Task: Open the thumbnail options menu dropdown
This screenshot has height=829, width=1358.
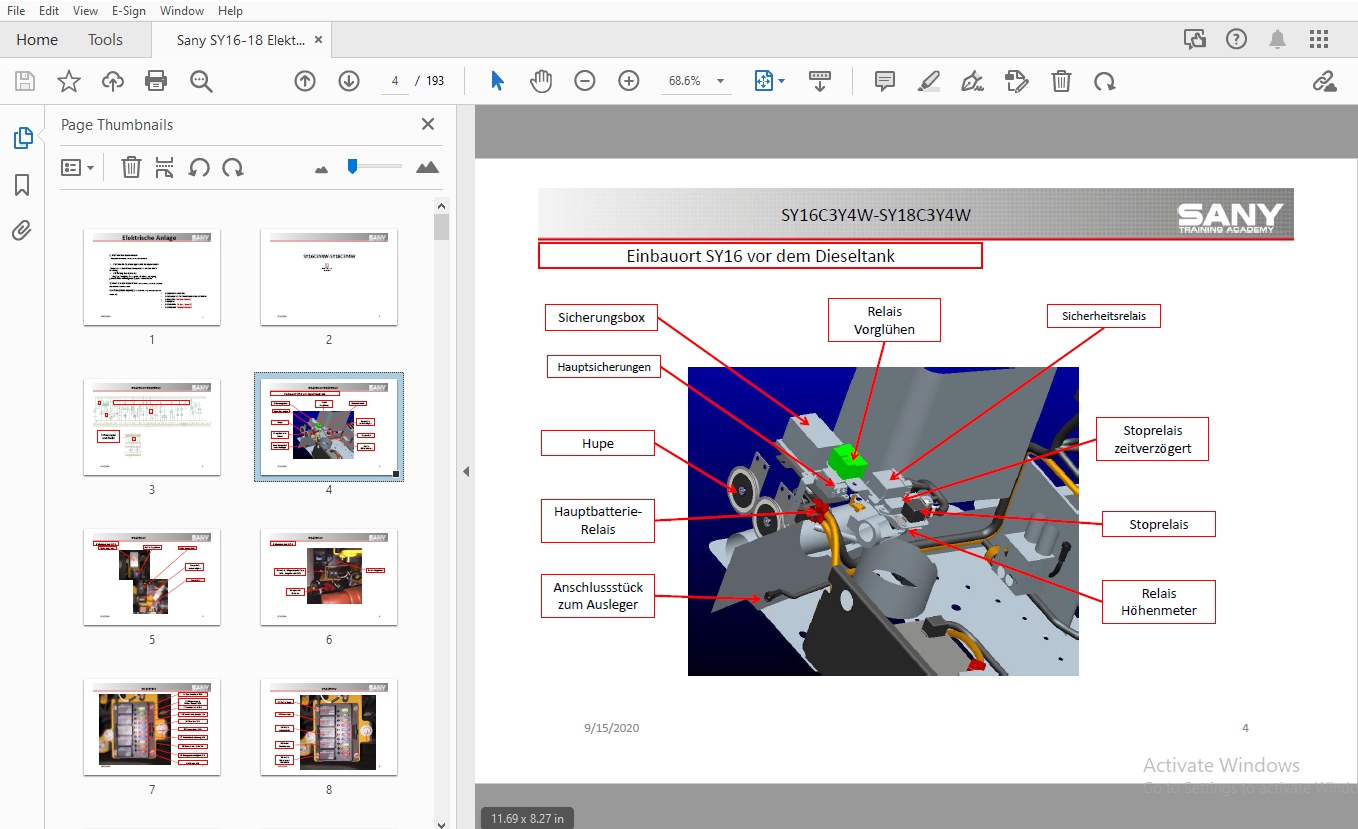Action: click(77, 167)
